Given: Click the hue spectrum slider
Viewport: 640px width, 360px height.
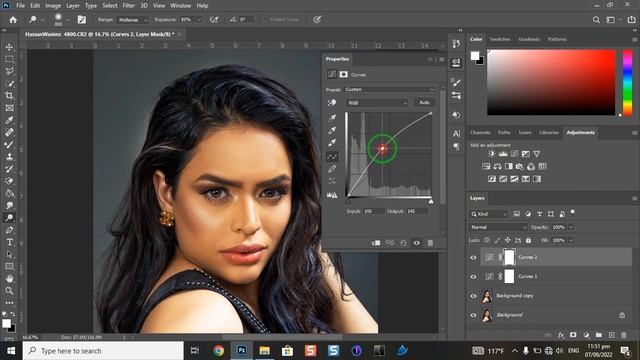Looking at the screenshot, I should (627, 82).
